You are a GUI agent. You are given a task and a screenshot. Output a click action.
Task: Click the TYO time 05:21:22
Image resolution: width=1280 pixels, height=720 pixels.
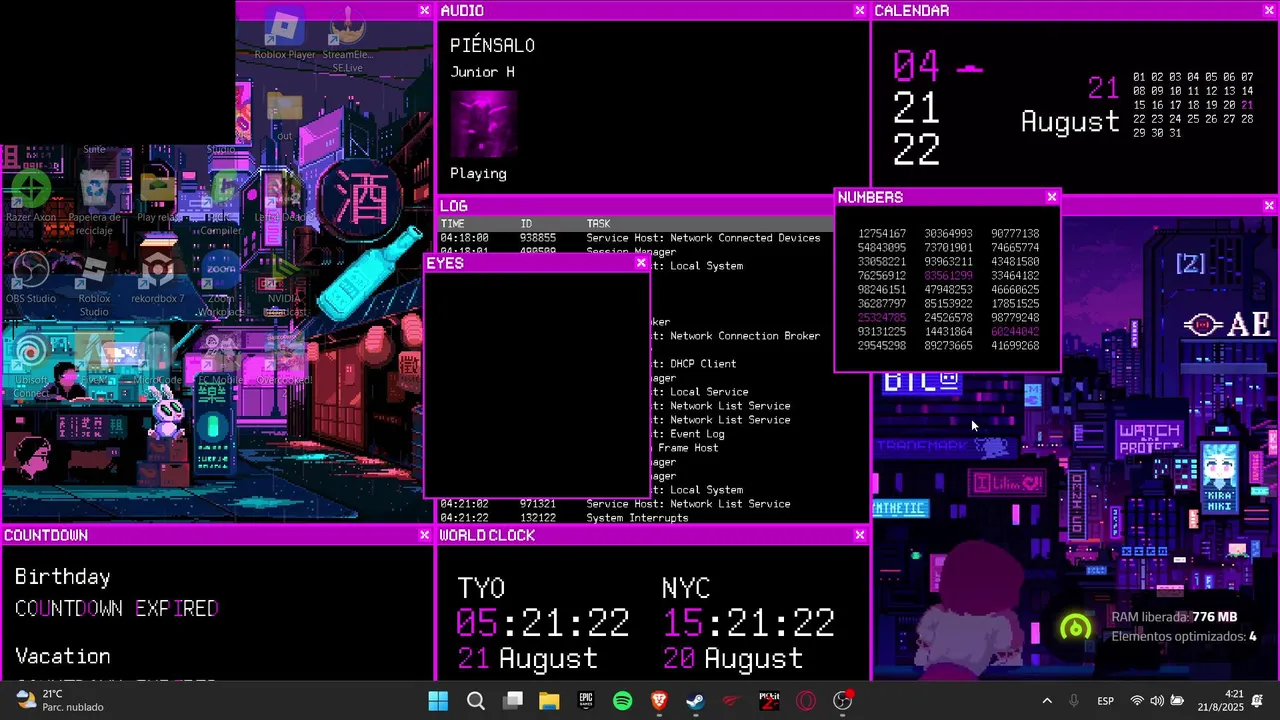pyautogui.click(x=543, y=623)
